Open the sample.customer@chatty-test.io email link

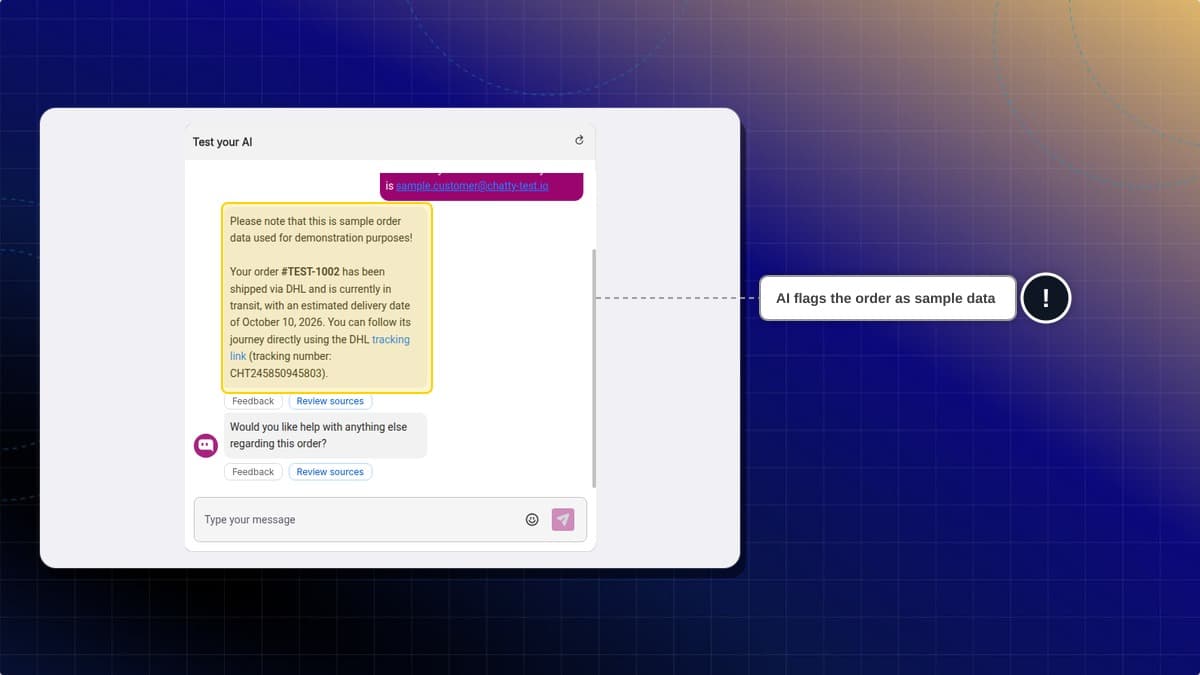point(472,186)
